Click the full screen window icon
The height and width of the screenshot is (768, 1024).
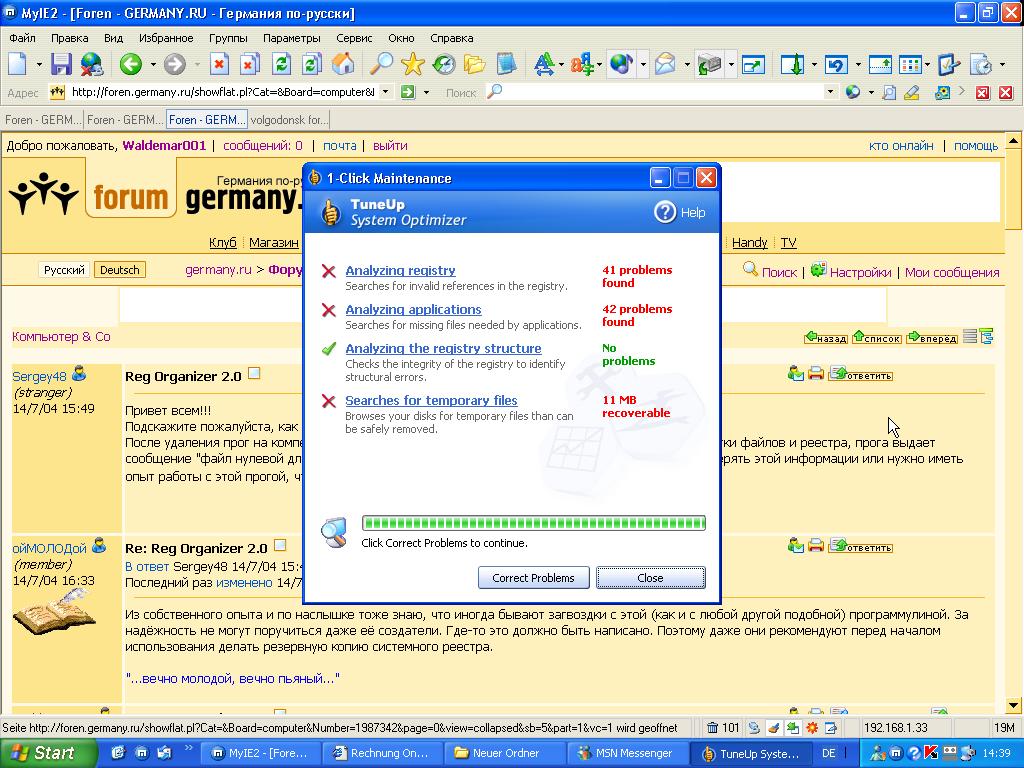point(753,64)
